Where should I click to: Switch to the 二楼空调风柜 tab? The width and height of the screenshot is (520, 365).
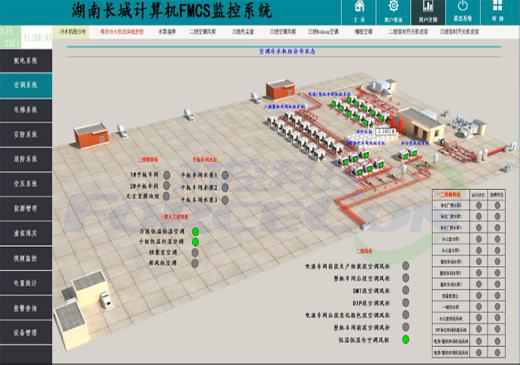pyautogui.click(x=203, y=32)
